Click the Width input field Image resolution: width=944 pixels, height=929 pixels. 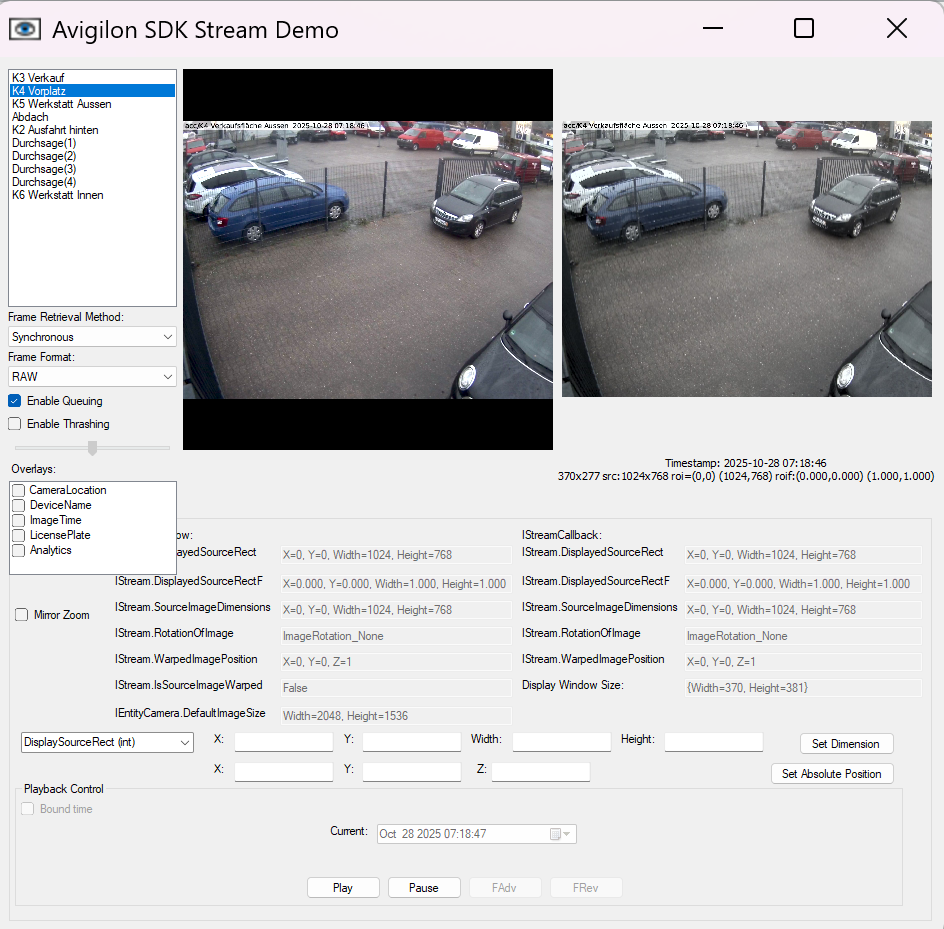[x=561, y=742]
